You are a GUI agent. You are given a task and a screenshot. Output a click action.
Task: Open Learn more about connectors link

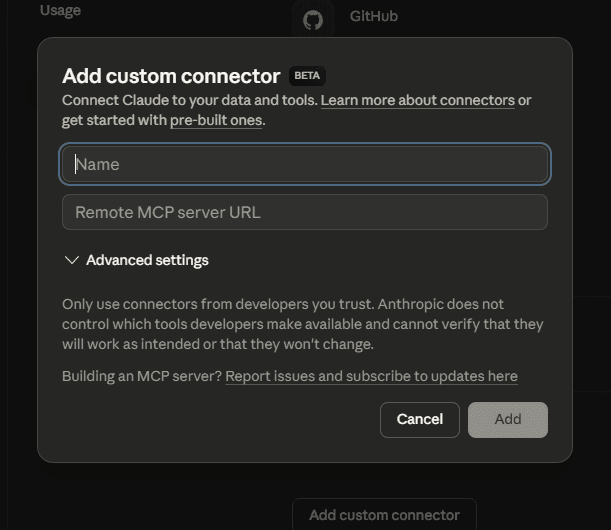point(417,100)
